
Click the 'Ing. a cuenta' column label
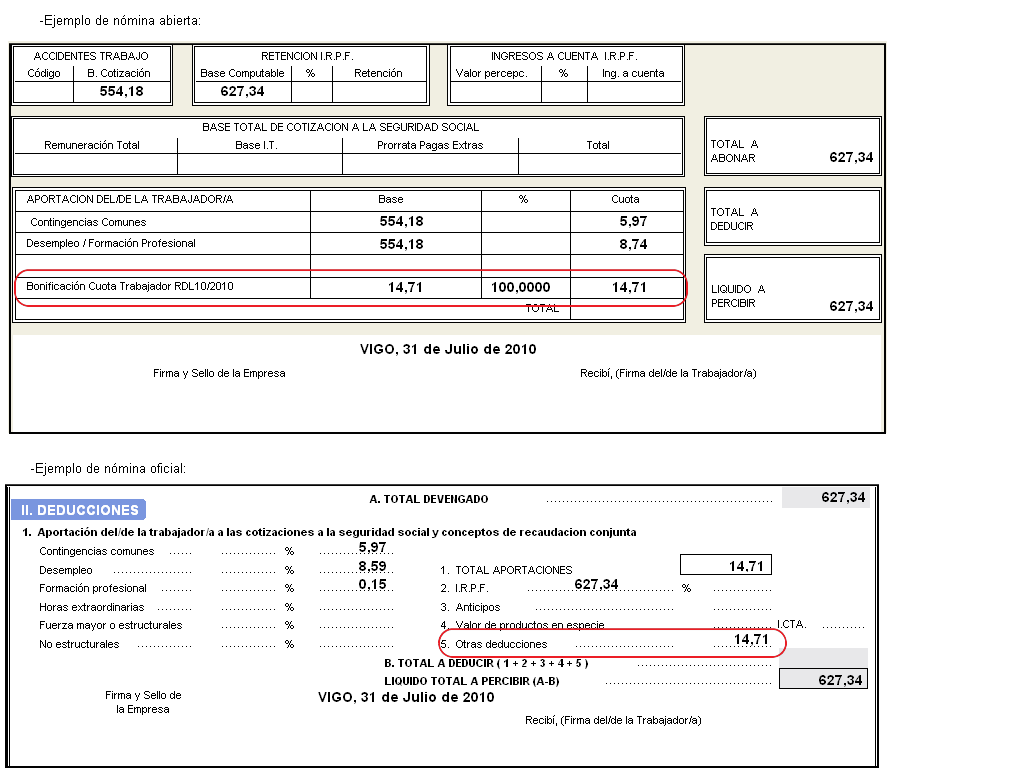(633, 73)
